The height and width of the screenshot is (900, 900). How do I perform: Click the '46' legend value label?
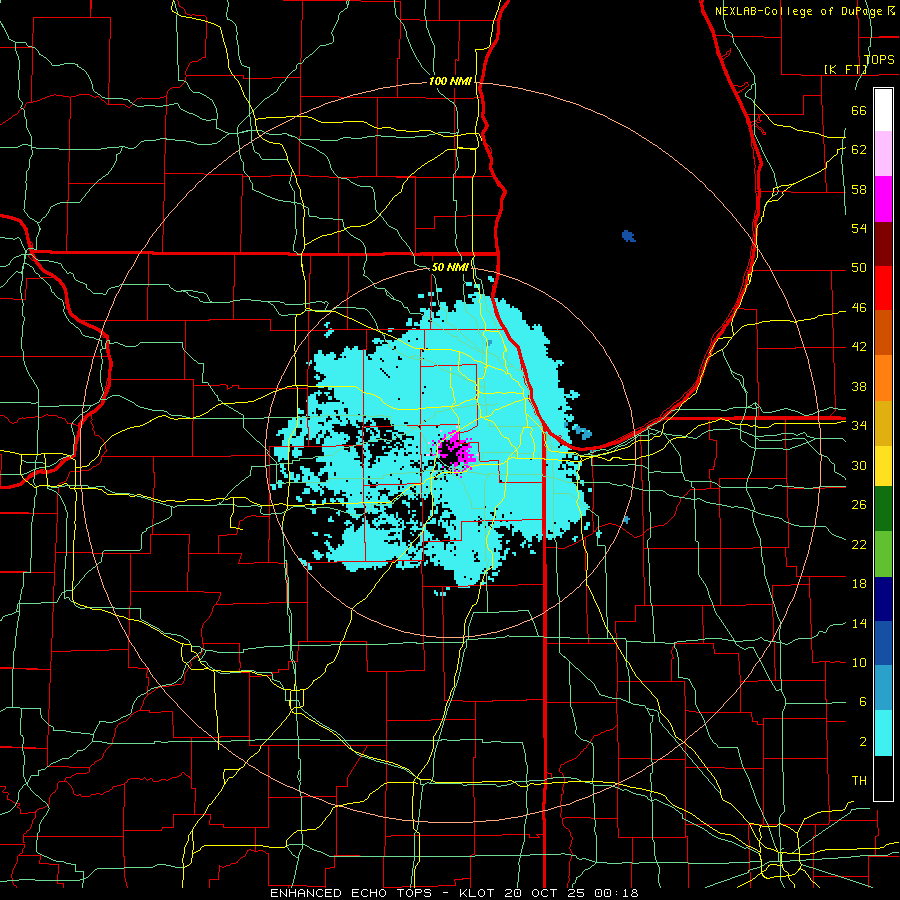pos(859,308)
